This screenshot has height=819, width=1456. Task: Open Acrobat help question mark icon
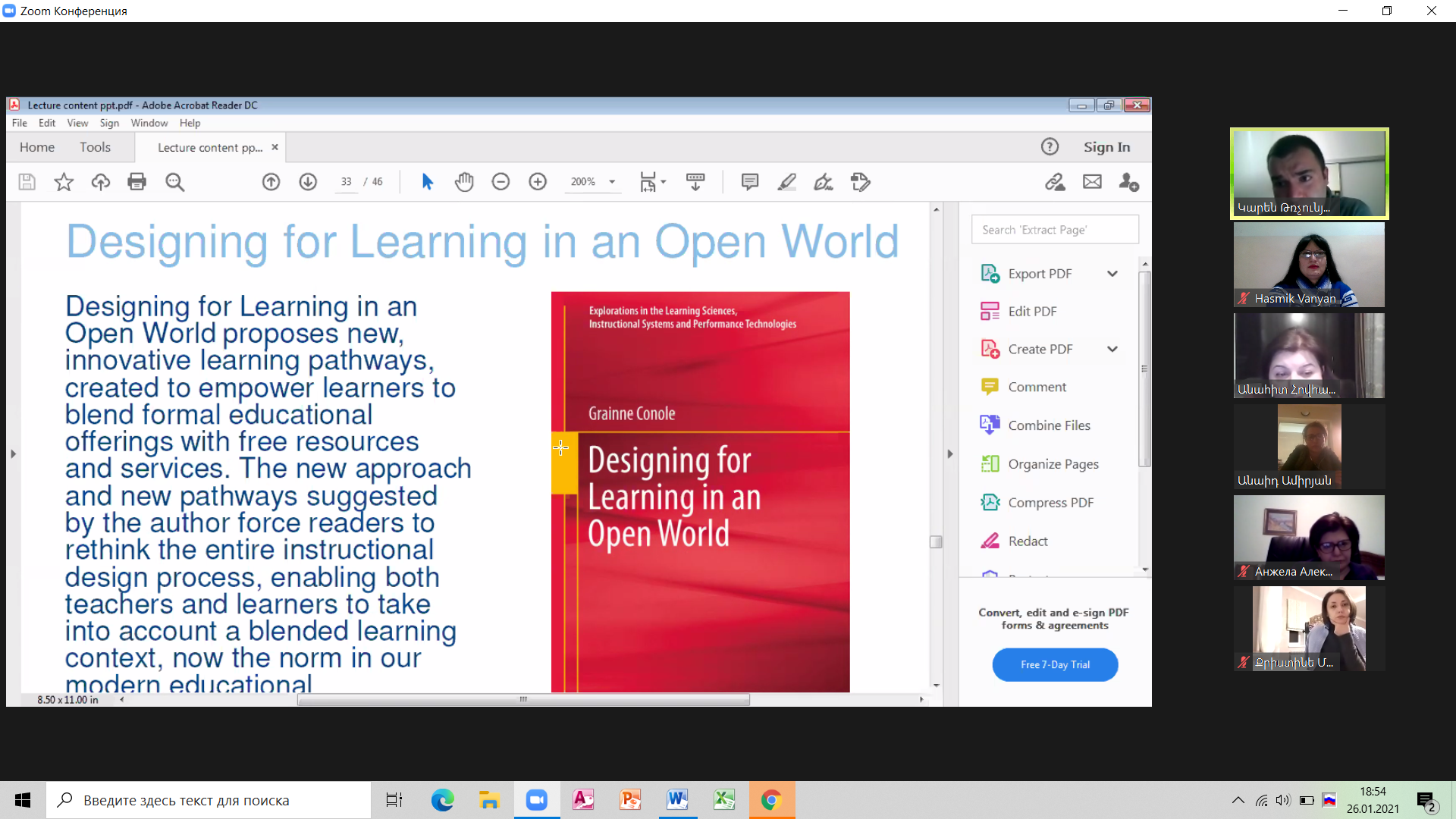coord(1050,147)
